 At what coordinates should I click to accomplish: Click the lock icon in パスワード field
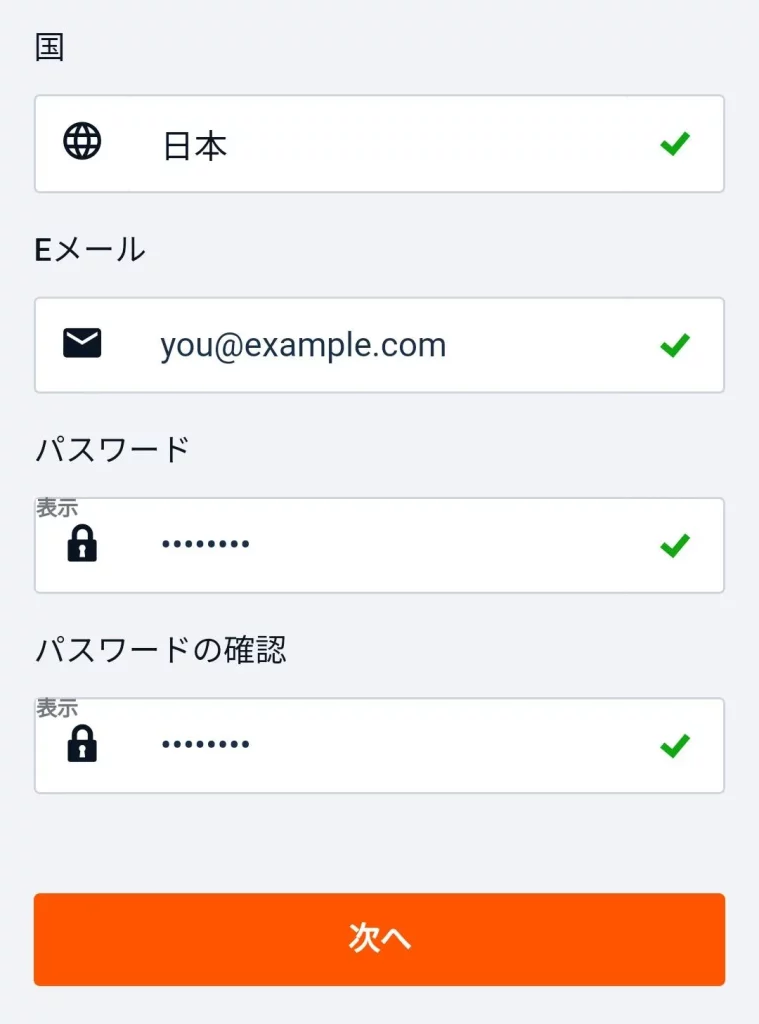[x=82, y=544]
